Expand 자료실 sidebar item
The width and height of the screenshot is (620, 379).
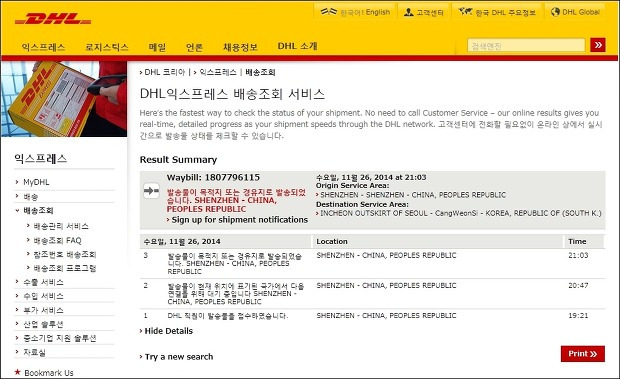pyautogui.click(x=34, y=352)
